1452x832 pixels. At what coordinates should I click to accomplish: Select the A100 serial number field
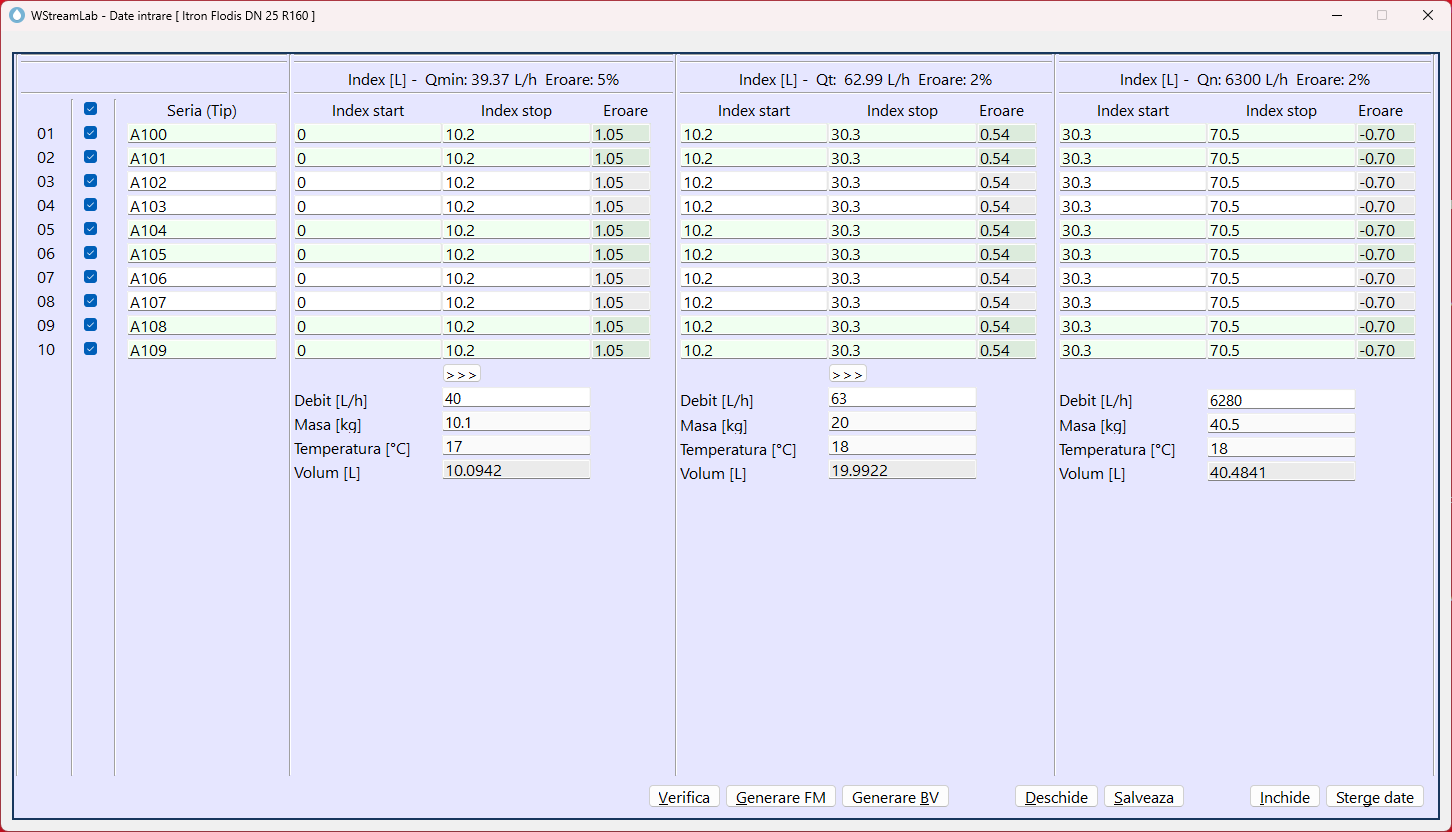point(201,134)
